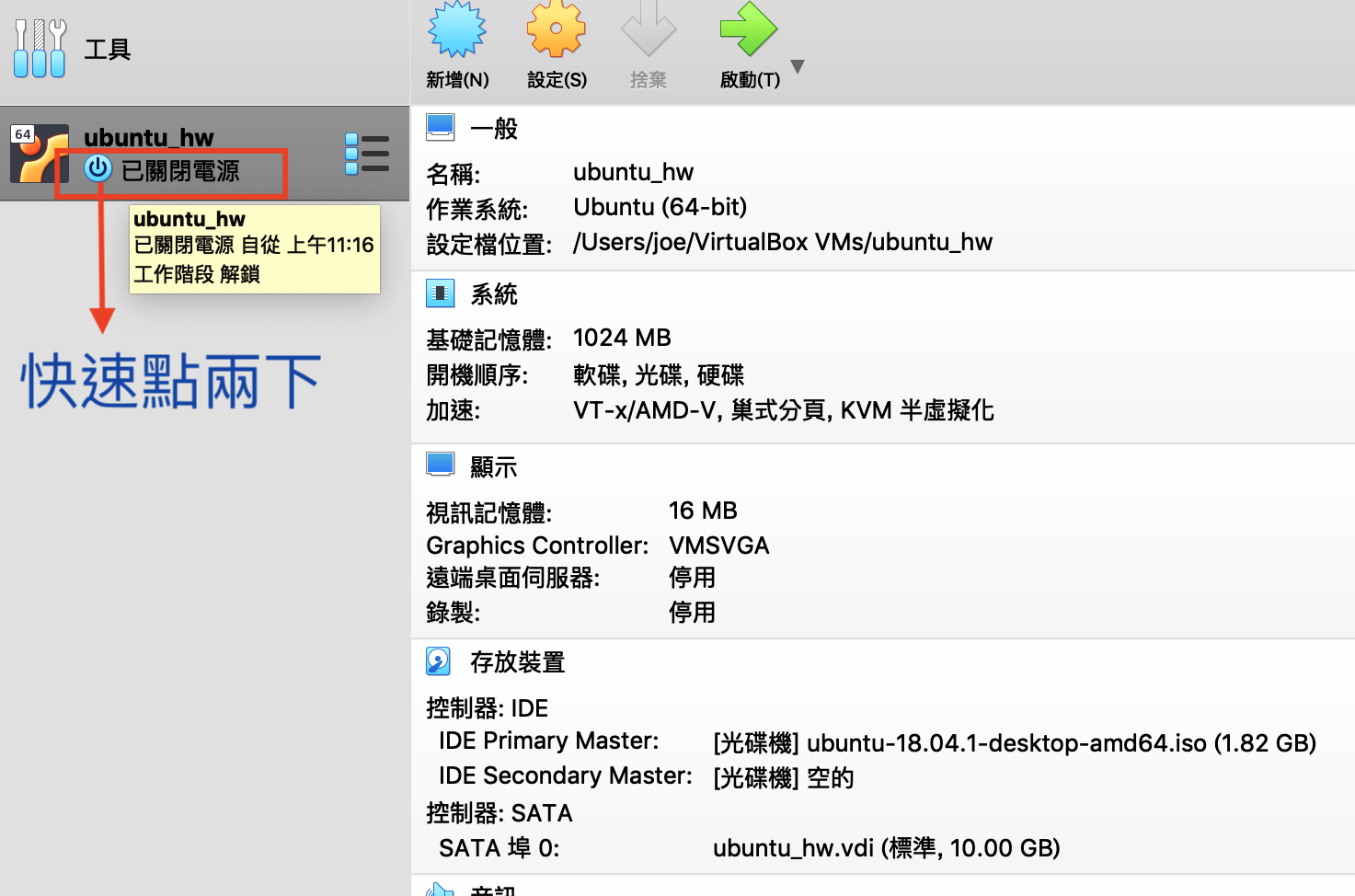Click the Display (顯示) monitor icon

click(441, 465)
